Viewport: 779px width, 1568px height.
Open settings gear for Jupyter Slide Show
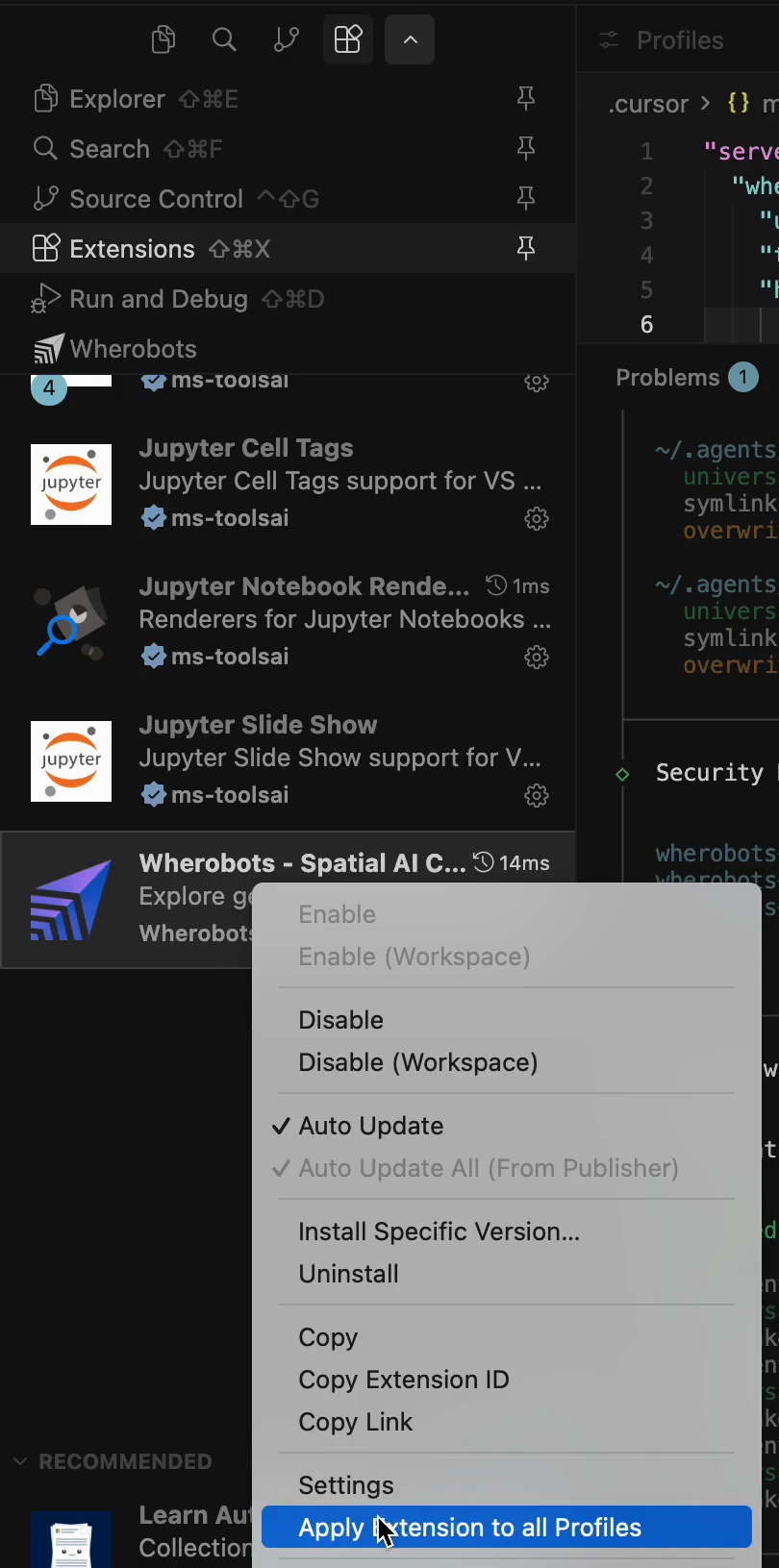point(536,795)
